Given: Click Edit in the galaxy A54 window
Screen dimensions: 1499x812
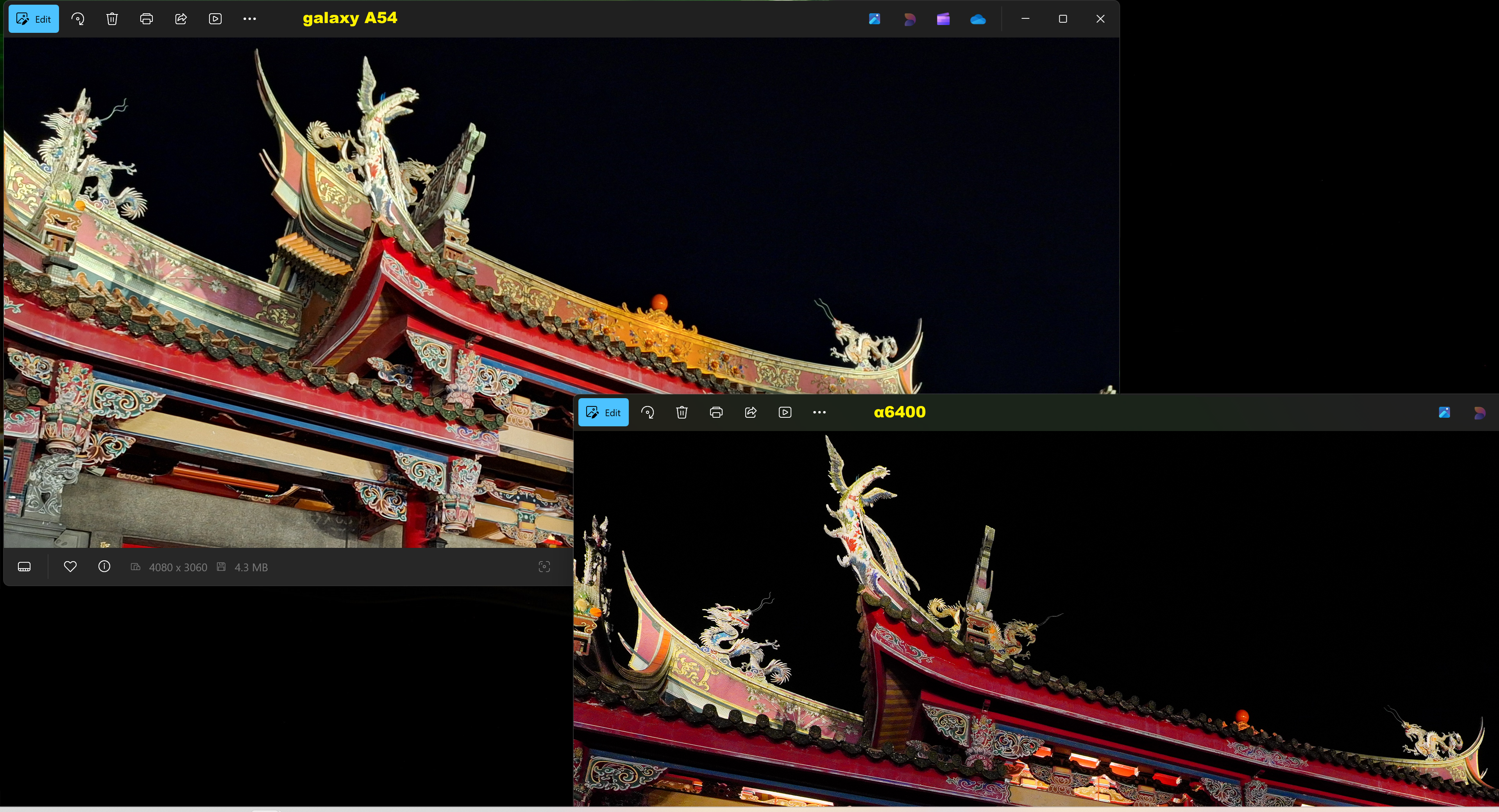Looking at the screenshot, I should (34, 19).
